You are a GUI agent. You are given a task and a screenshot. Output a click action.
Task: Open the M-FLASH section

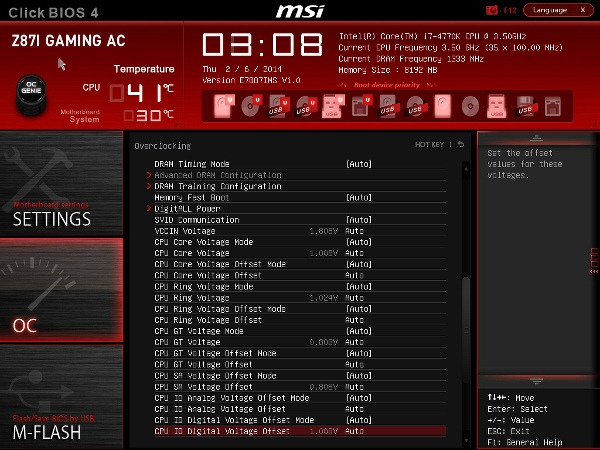[61, 397]
